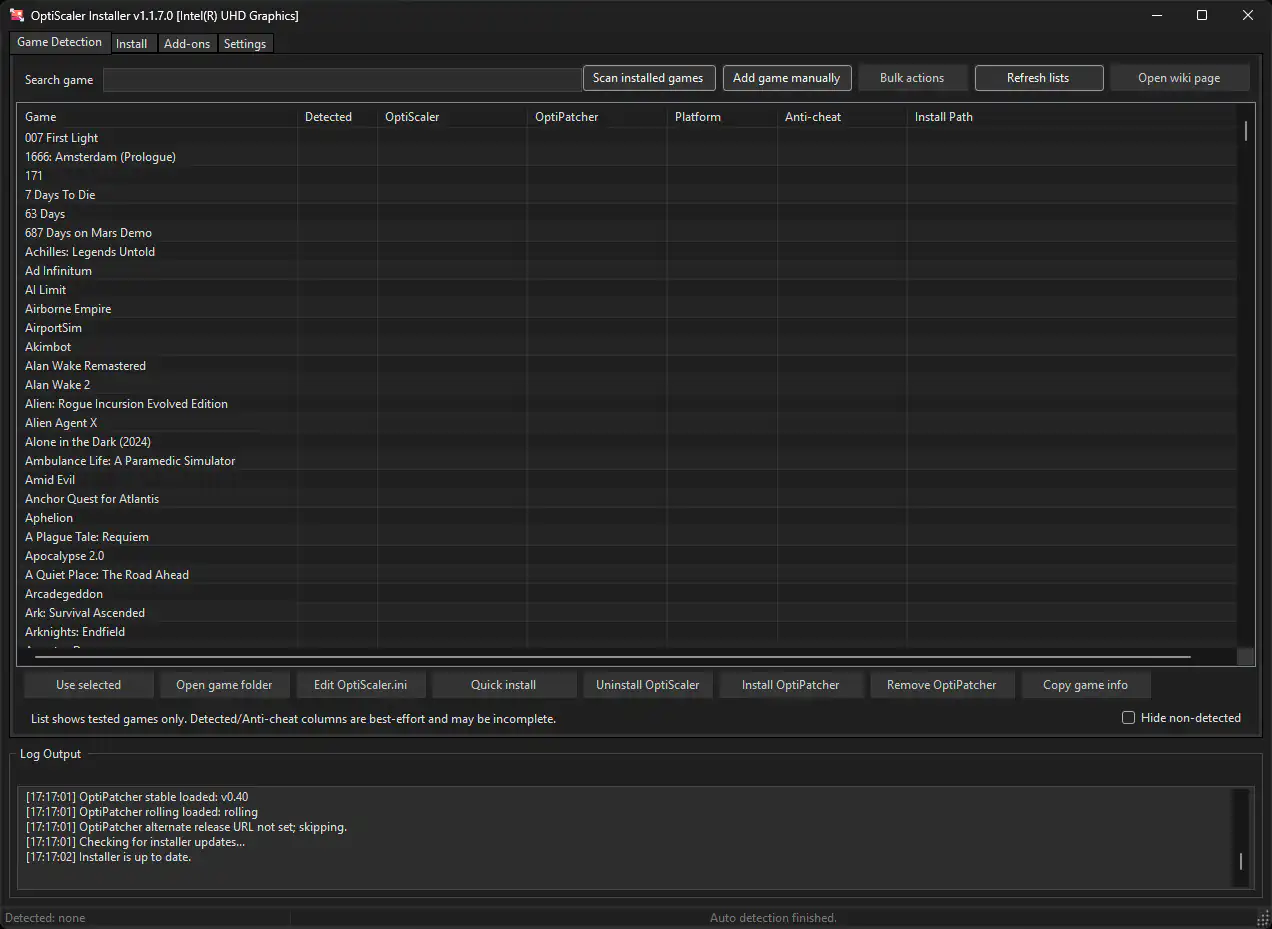The image size is (1272, 929).
Task: Click Open game folder button
Action: [x=224, y=685]
